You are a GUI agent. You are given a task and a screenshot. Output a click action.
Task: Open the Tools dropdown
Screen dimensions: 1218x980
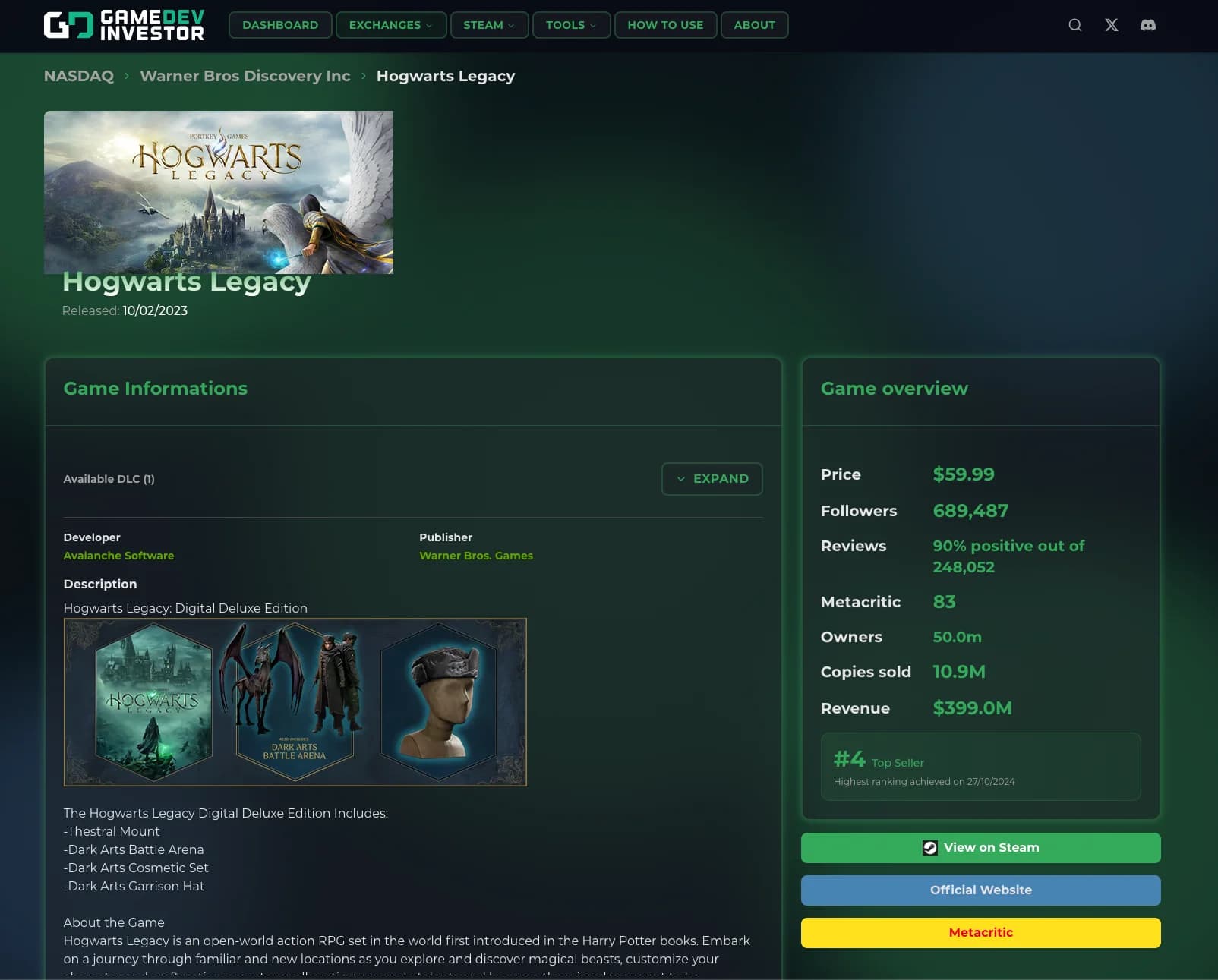[x=570, y=24]
